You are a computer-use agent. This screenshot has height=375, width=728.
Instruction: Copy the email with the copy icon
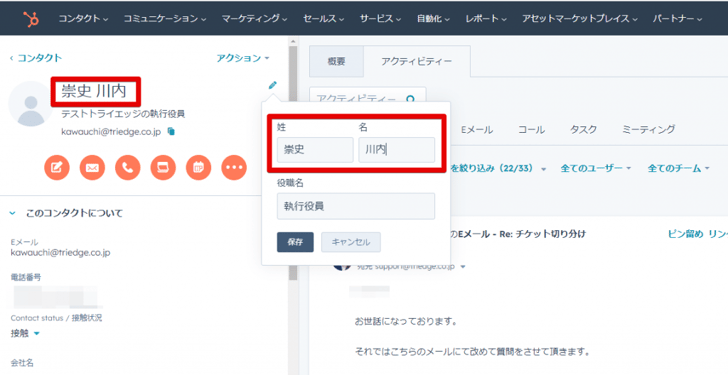[x=171, y=132]
